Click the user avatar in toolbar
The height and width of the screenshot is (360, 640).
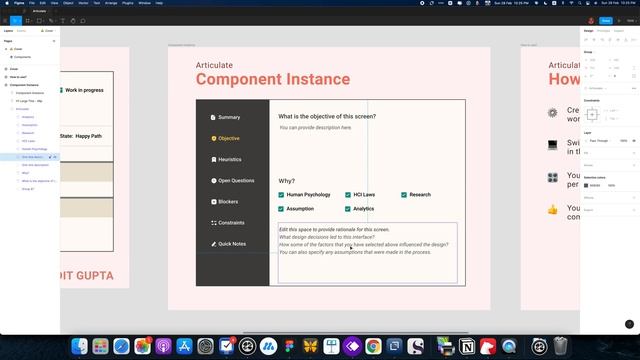(591, 21)
